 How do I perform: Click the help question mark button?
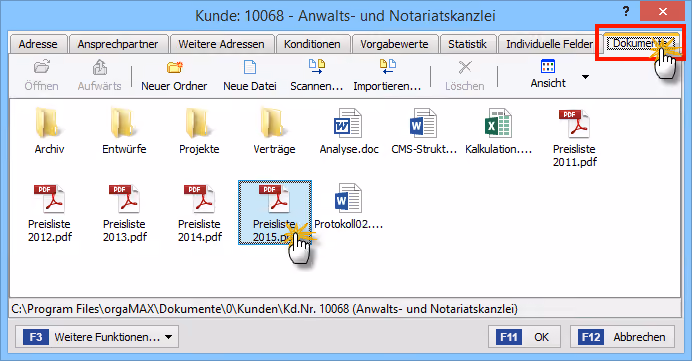pyautogui.click(x=626, y=11)
